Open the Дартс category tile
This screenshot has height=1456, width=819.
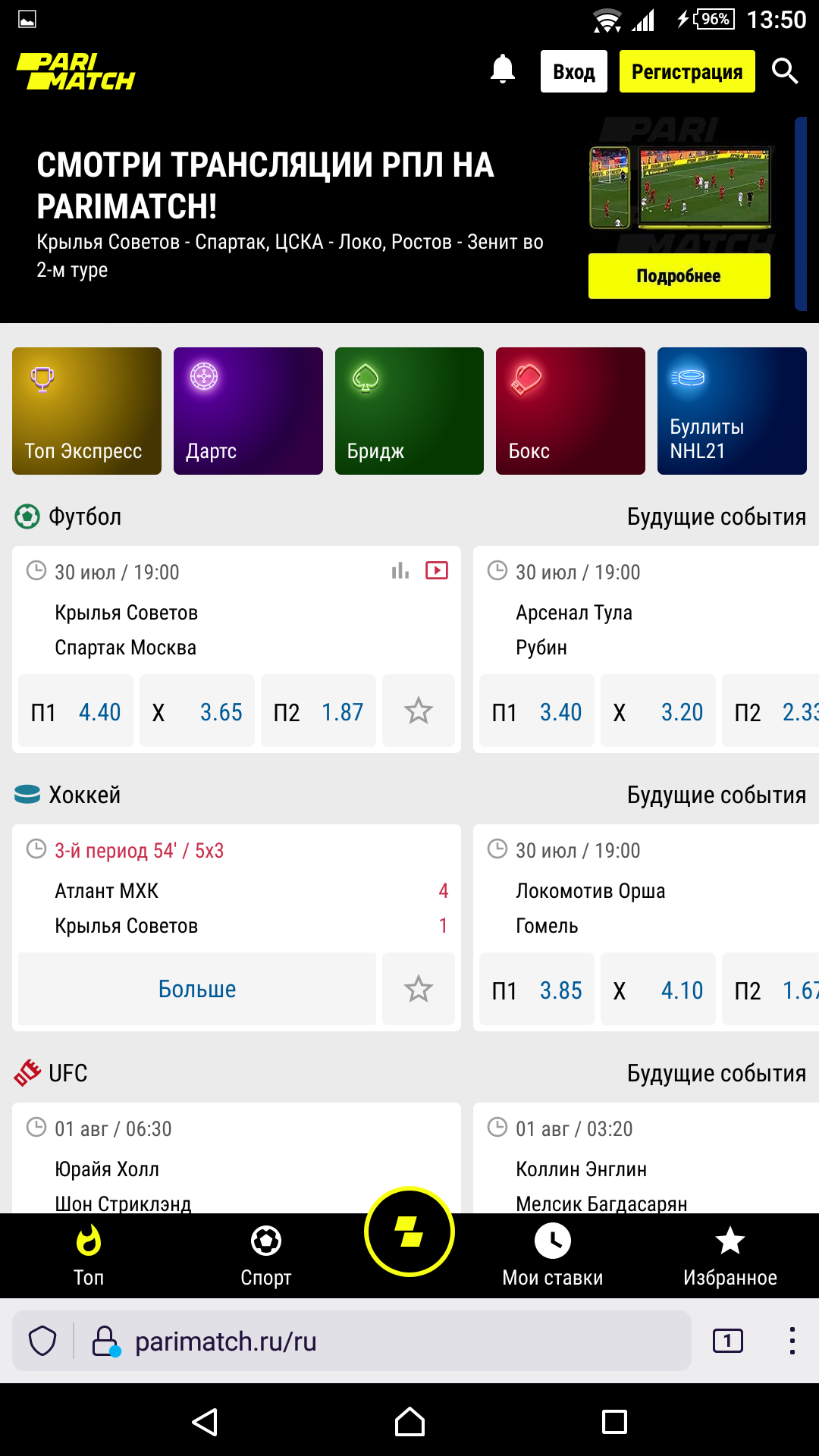click(248, 411)
